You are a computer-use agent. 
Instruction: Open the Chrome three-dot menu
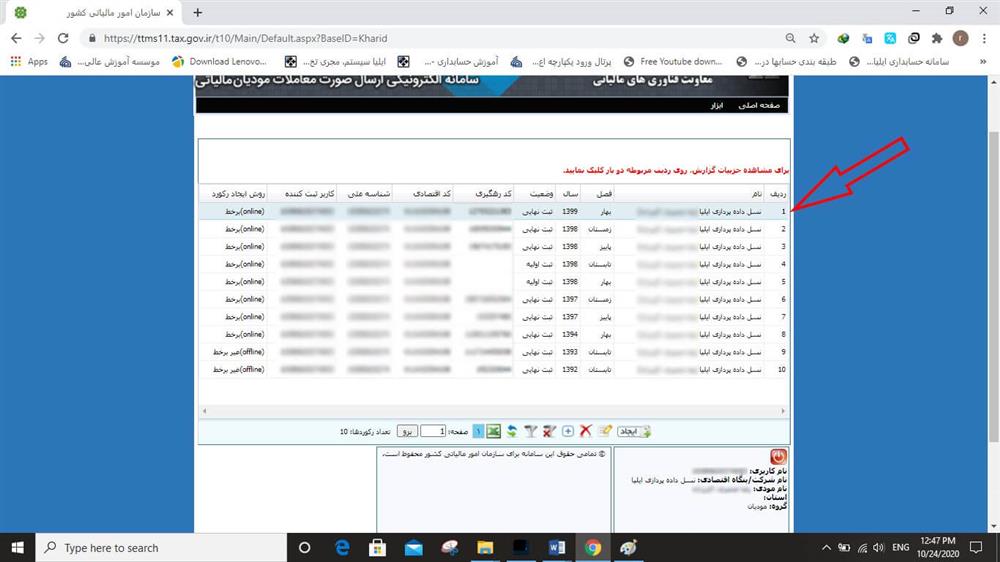(984, 38)
